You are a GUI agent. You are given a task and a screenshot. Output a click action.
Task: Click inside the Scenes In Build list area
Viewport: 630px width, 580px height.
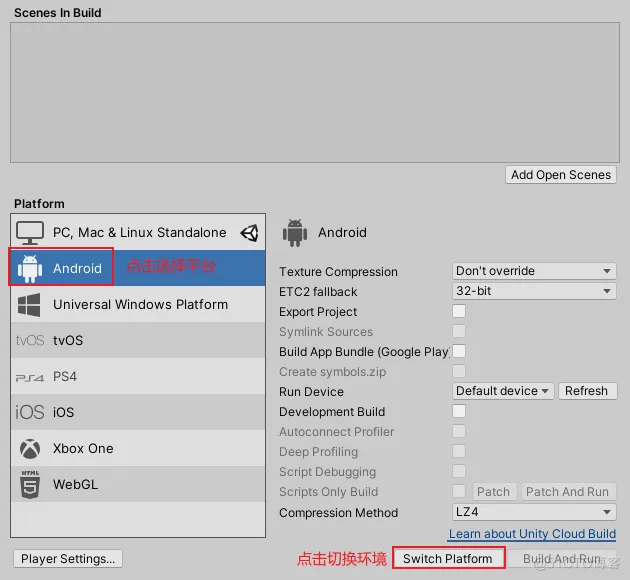click(x=315, y=92)
